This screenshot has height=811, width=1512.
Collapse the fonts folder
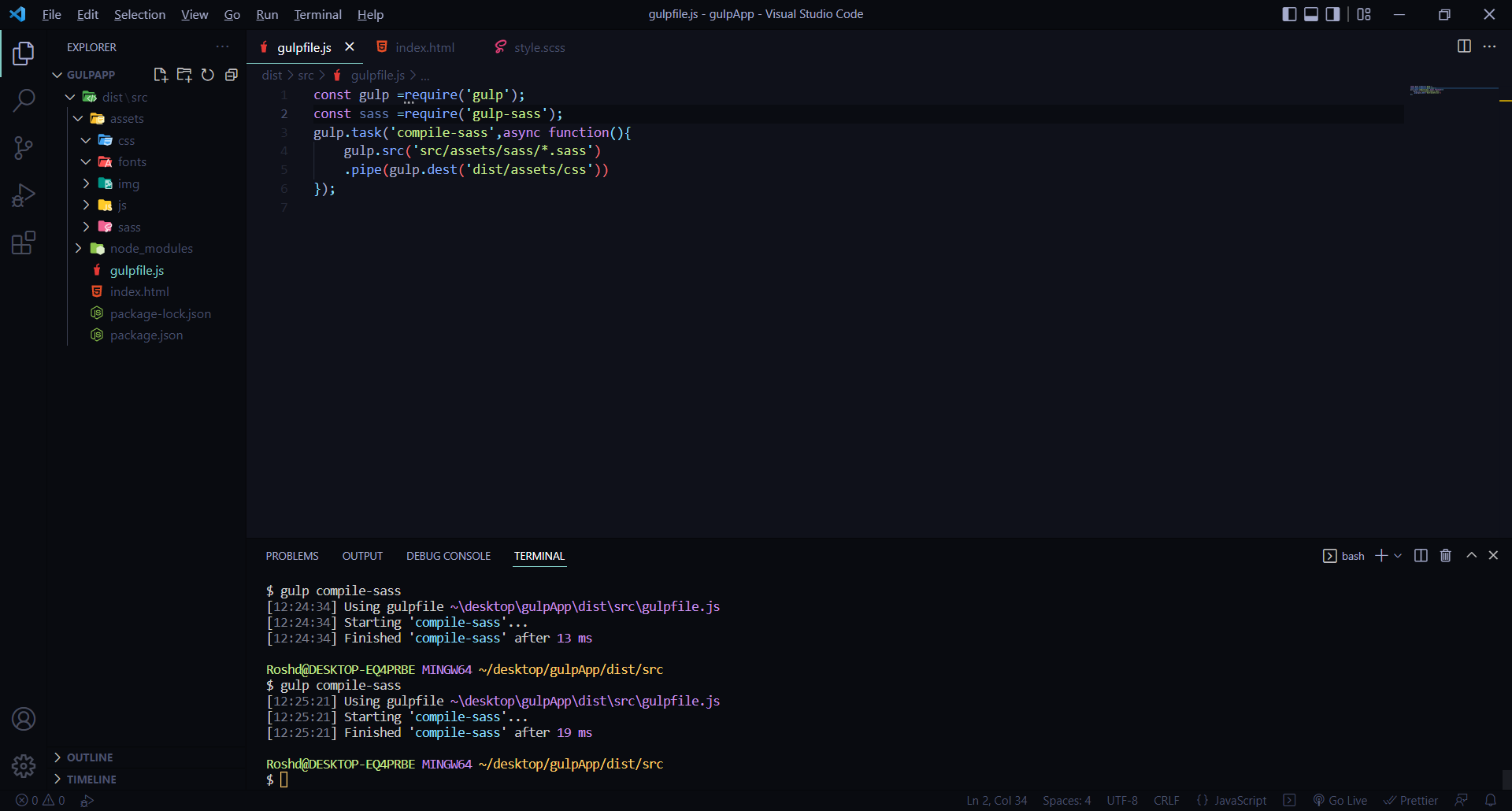click(x=86, y=161)
